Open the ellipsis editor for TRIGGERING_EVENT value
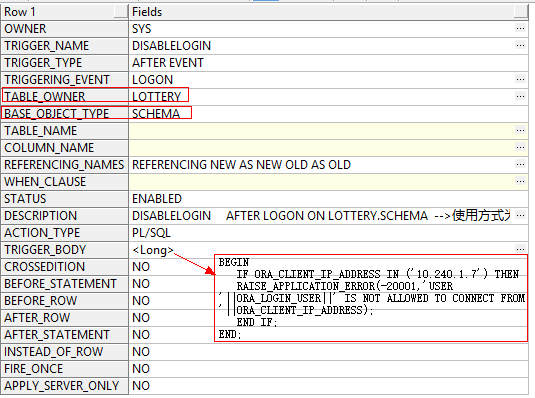This screenshot has width=535, height=398. (520, 80)
